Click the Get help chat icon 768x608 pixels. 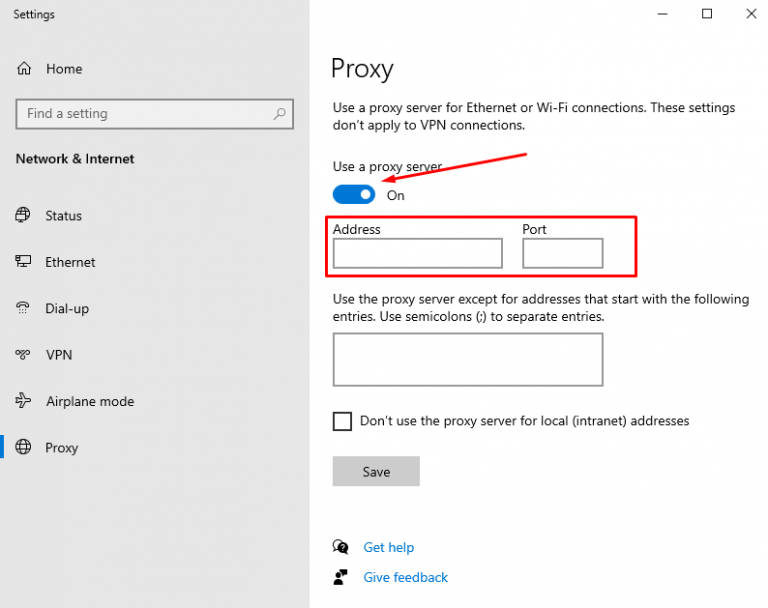coord(340,547)
